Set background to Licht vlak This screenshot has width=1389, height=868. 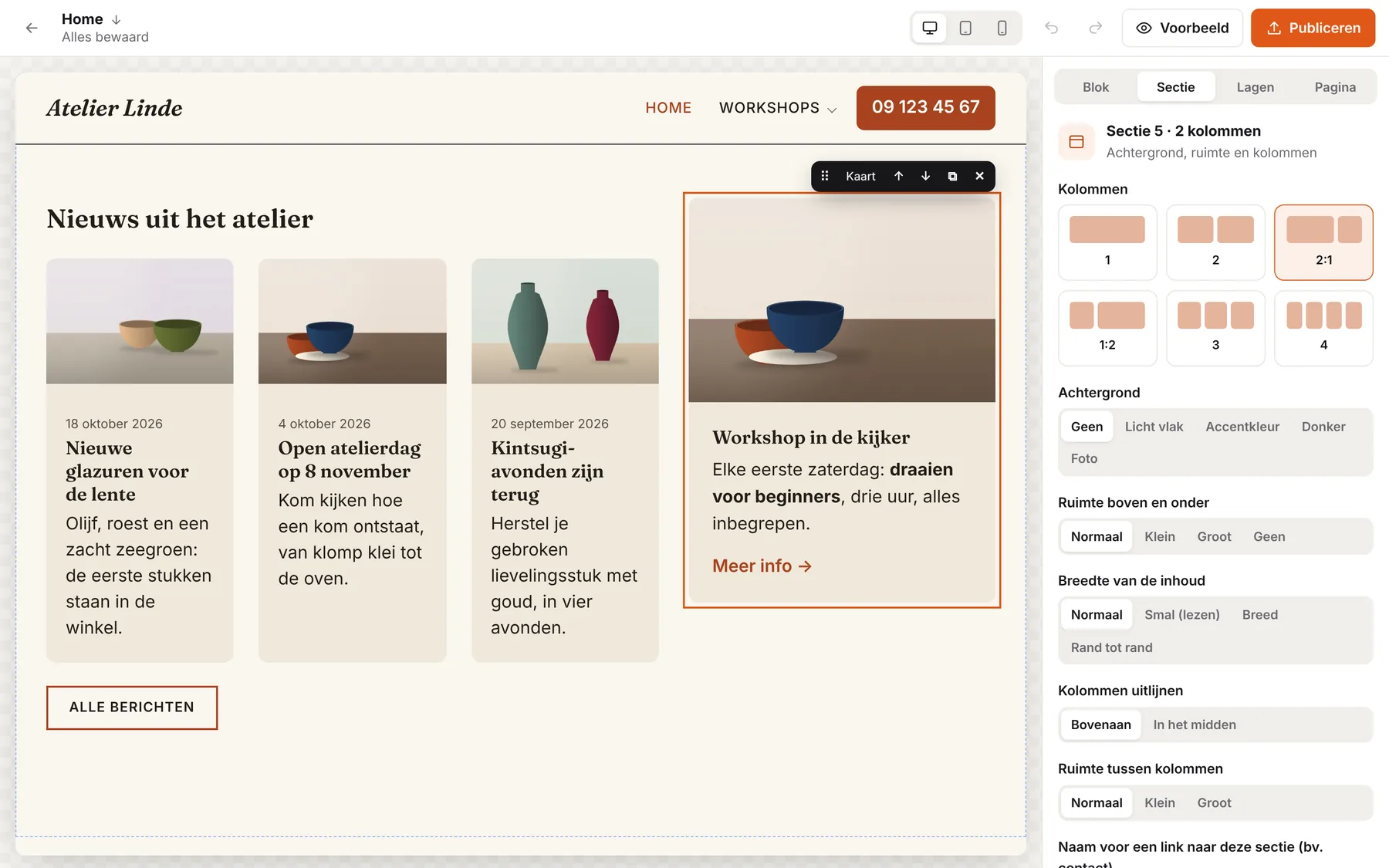pos(1154,427)
